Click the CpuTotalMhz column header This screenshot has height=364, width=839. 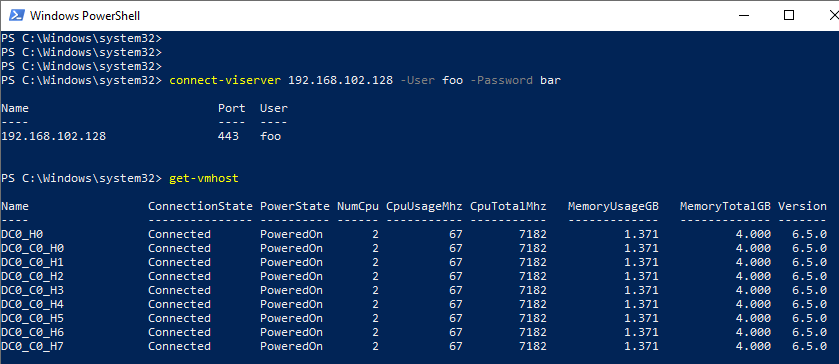[508, 206]
